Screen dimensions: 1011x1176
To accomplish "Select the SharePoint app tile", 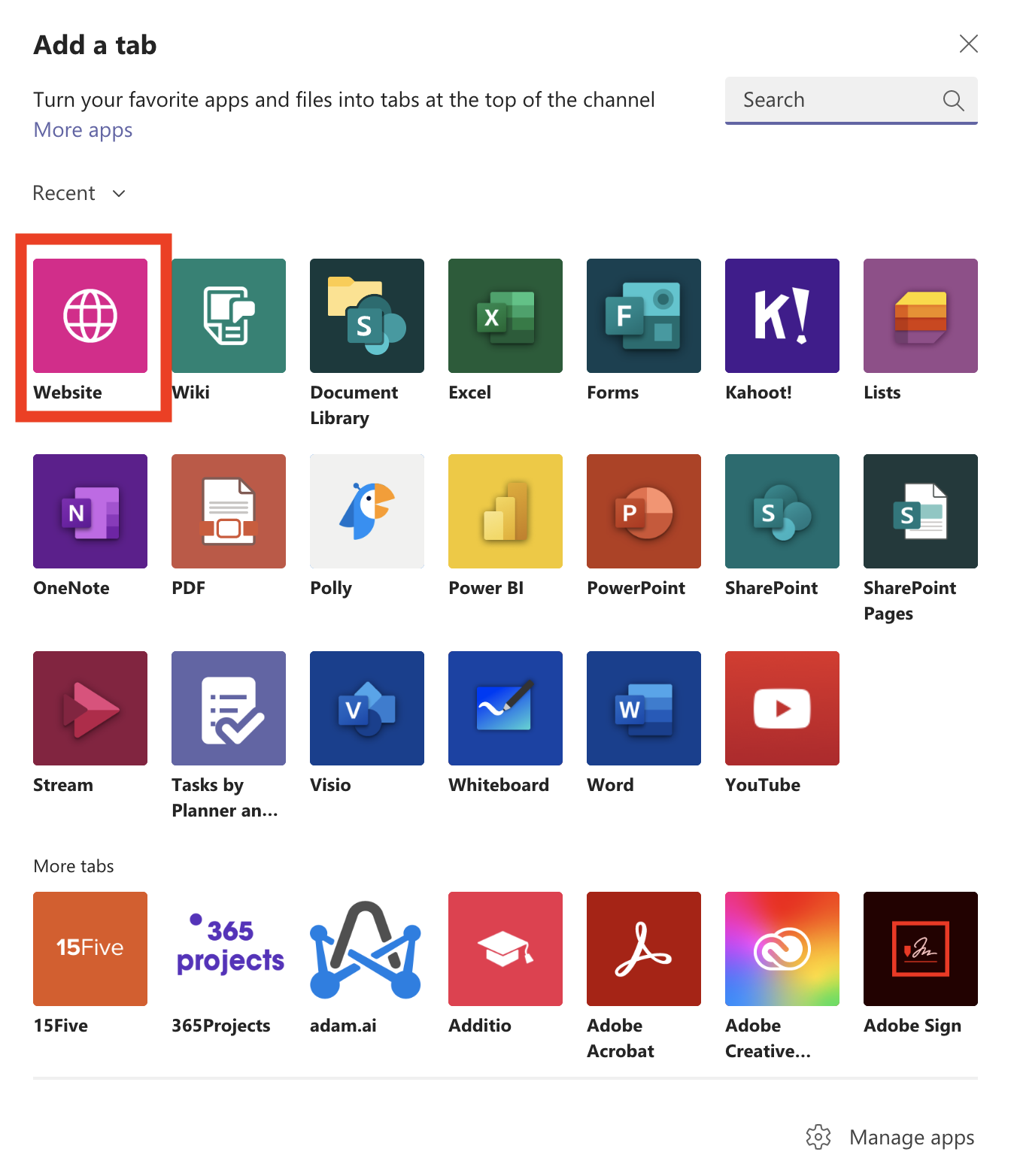I will 782,511.
